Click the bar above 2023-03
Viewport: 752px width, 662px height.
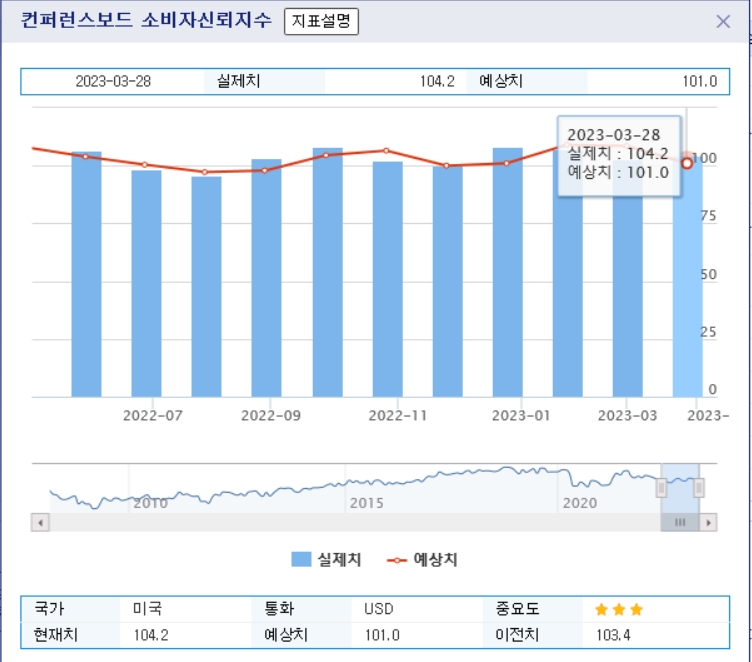[627, 278]
